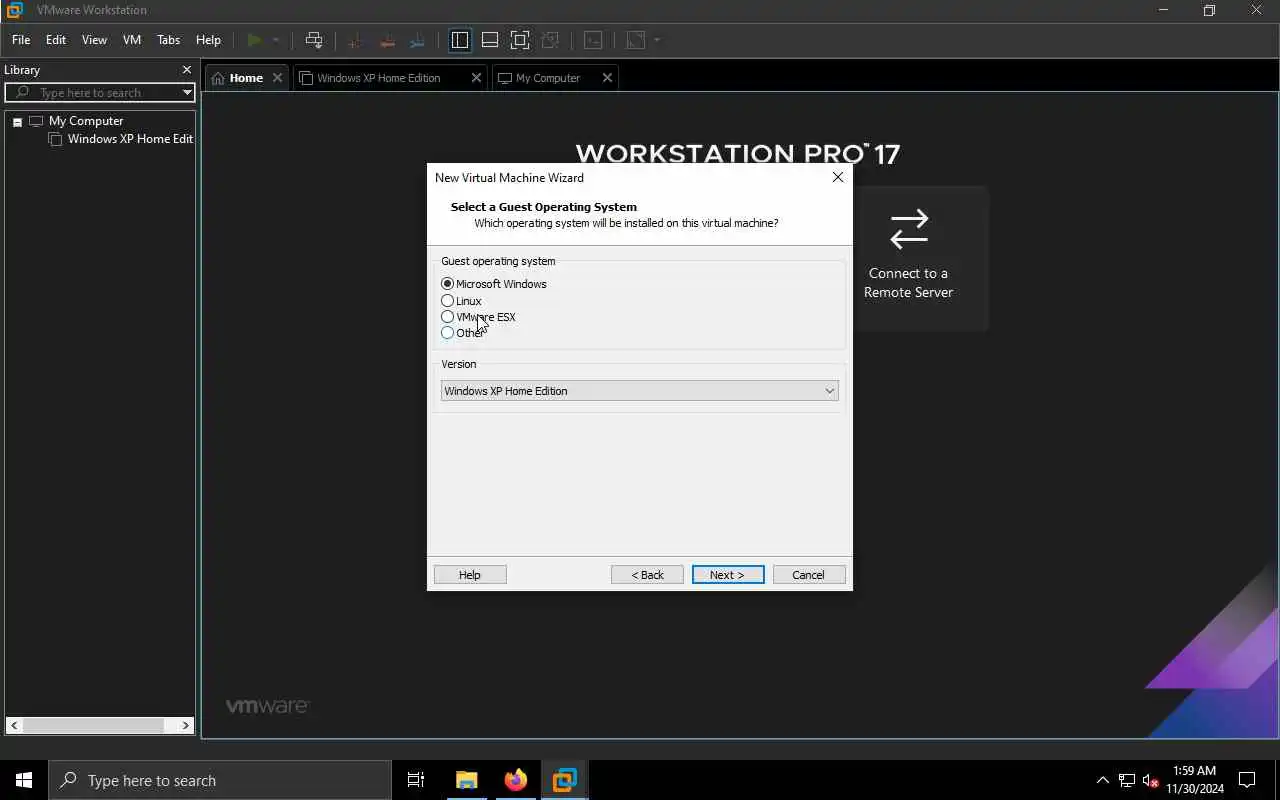
Task: Open Firefox from the taskbar
Action: point(516,780)
